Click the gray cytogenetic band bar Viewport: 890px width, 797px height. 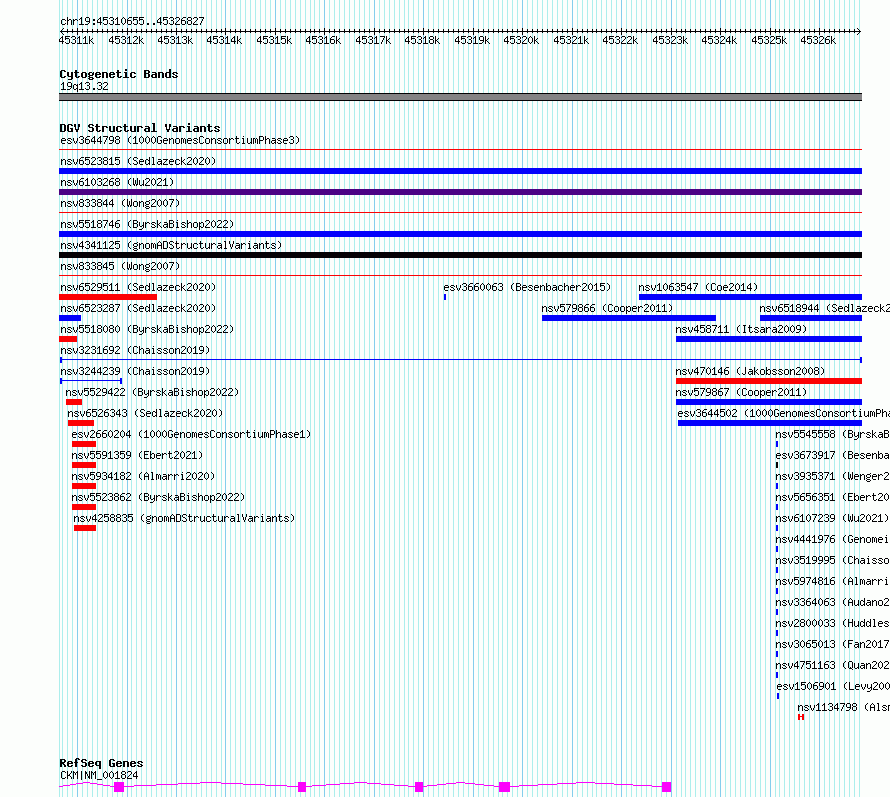pos(460,97)
